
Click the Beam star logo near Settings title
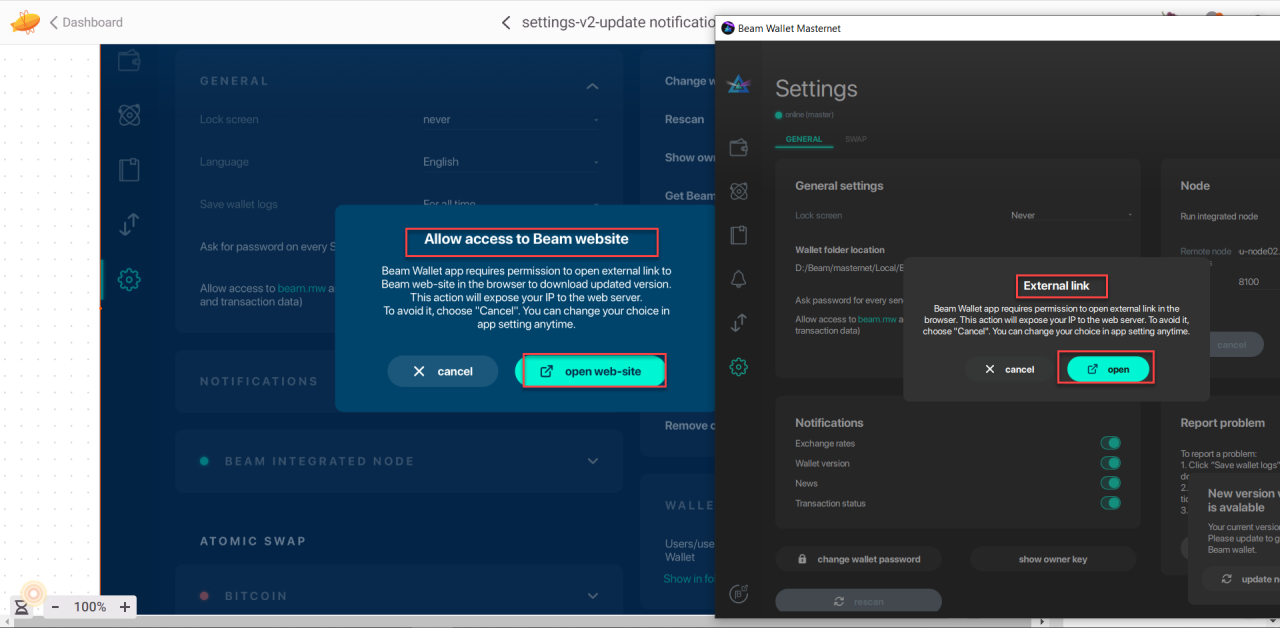[738, 86]
